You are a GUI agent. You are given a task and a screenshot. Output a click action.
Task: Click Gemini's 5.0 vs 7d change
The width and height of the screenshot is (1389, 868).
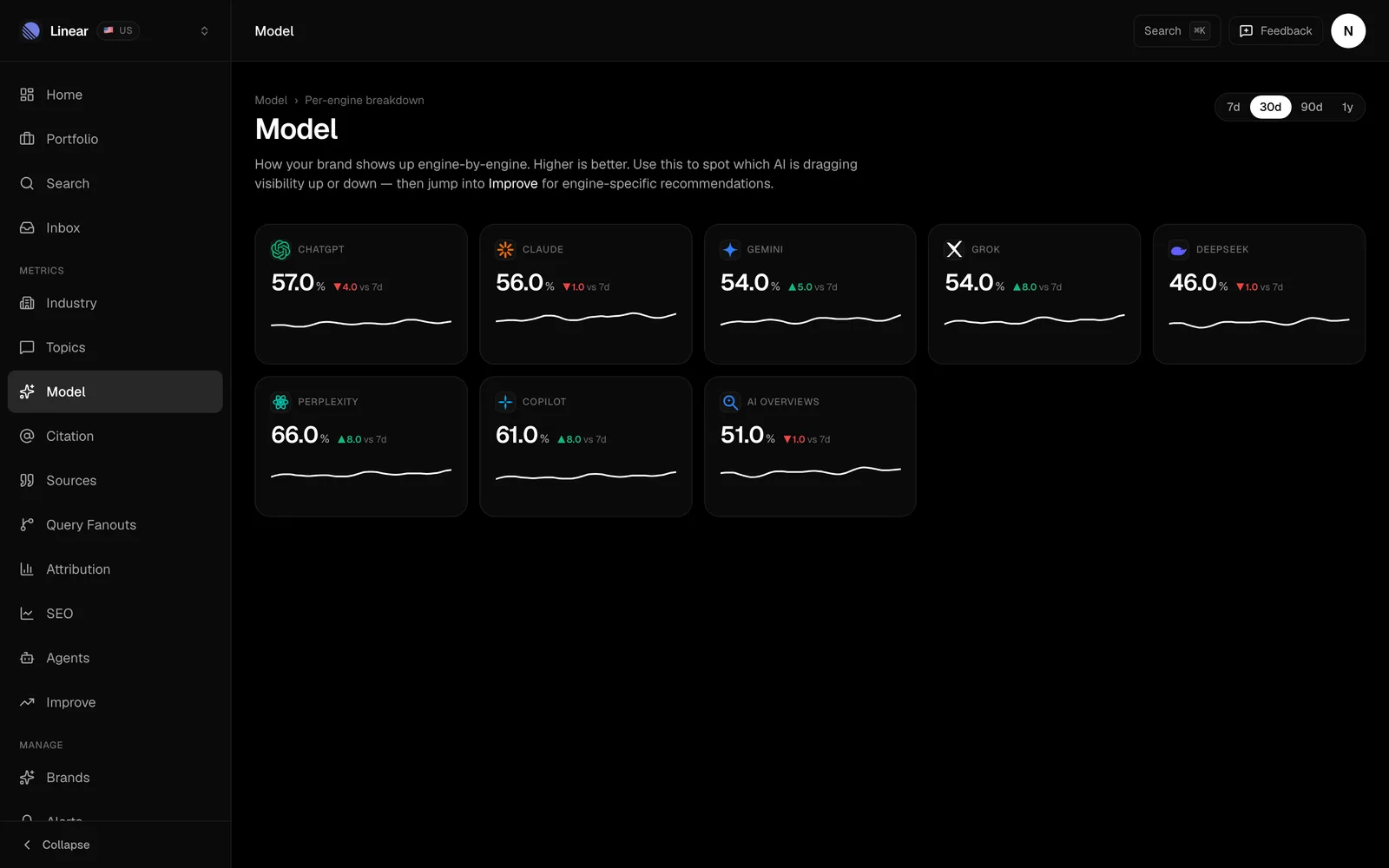(x=813, y=287)
